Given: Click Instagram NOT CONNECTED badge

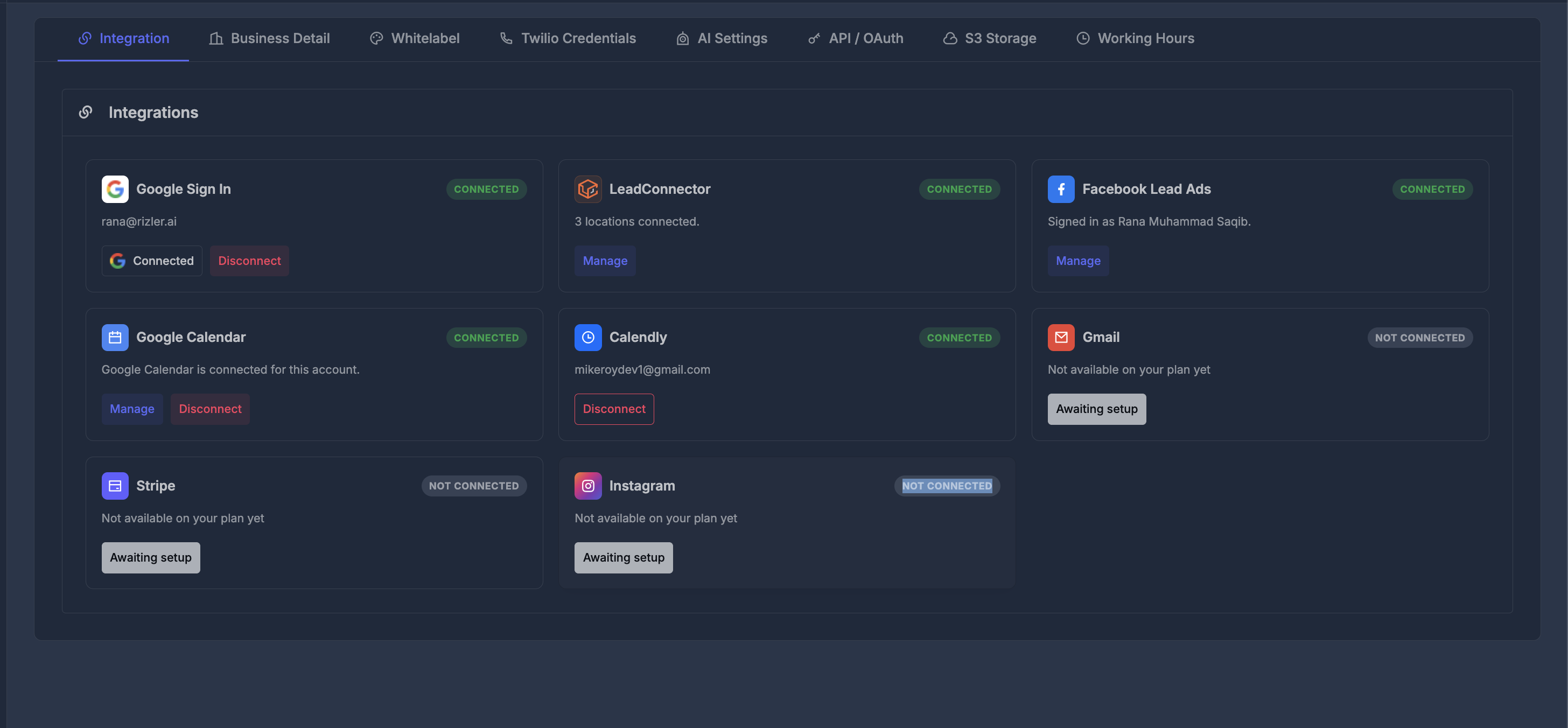Looking at the screenshot, I should click(x=947, y=486).
